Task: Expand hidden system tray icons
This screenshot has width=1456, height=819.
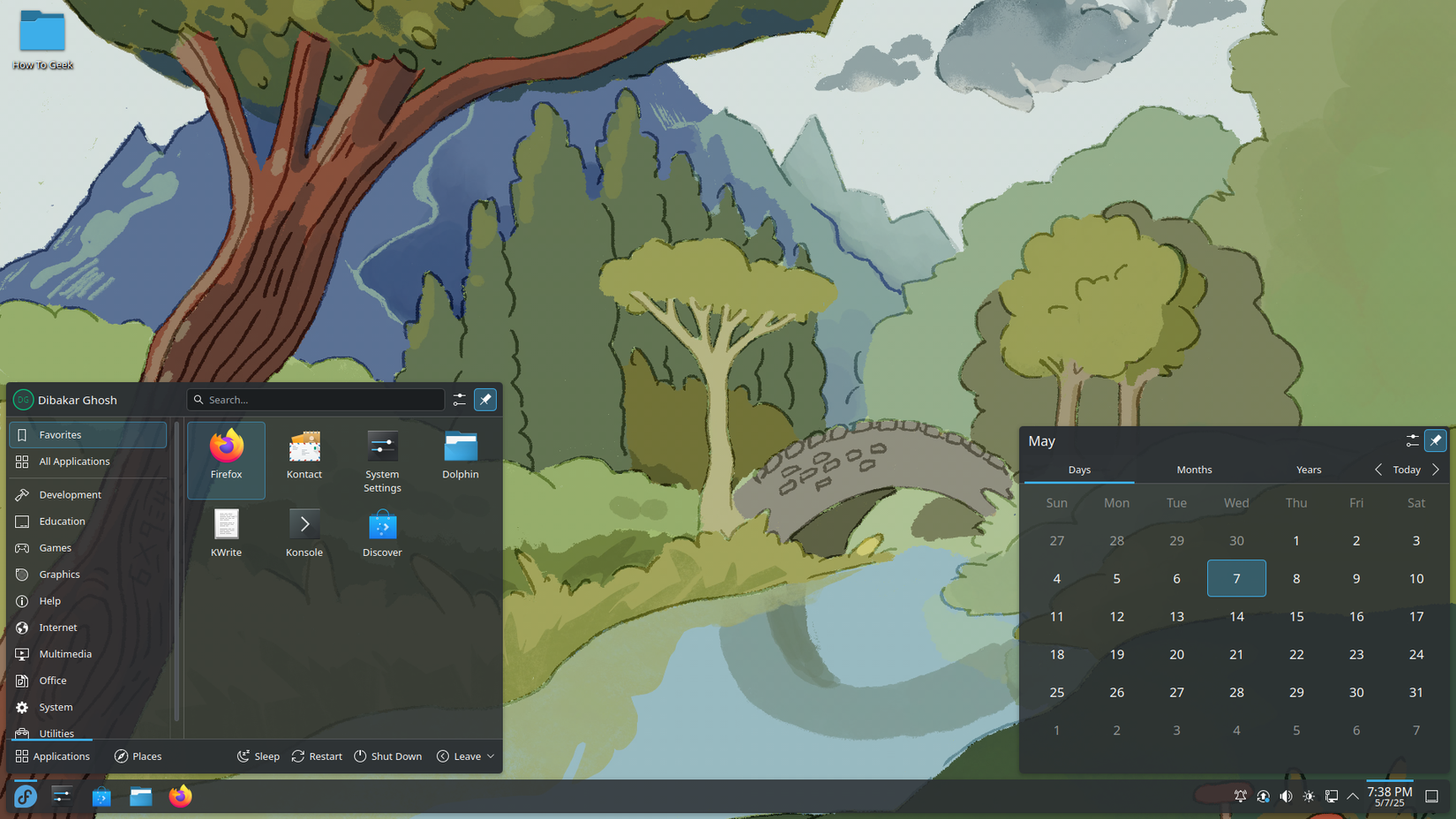Action: pos(1353,795)
